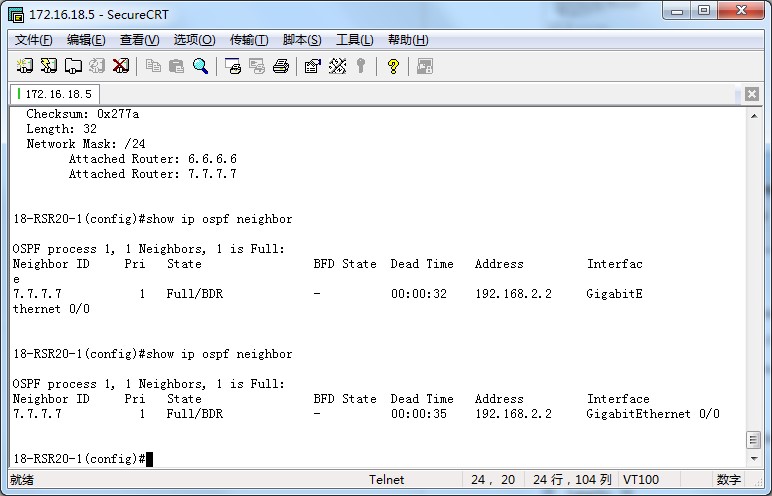Click the Print printer icon
The height and width of the screenshot is (496, 772).
point(281,66)
